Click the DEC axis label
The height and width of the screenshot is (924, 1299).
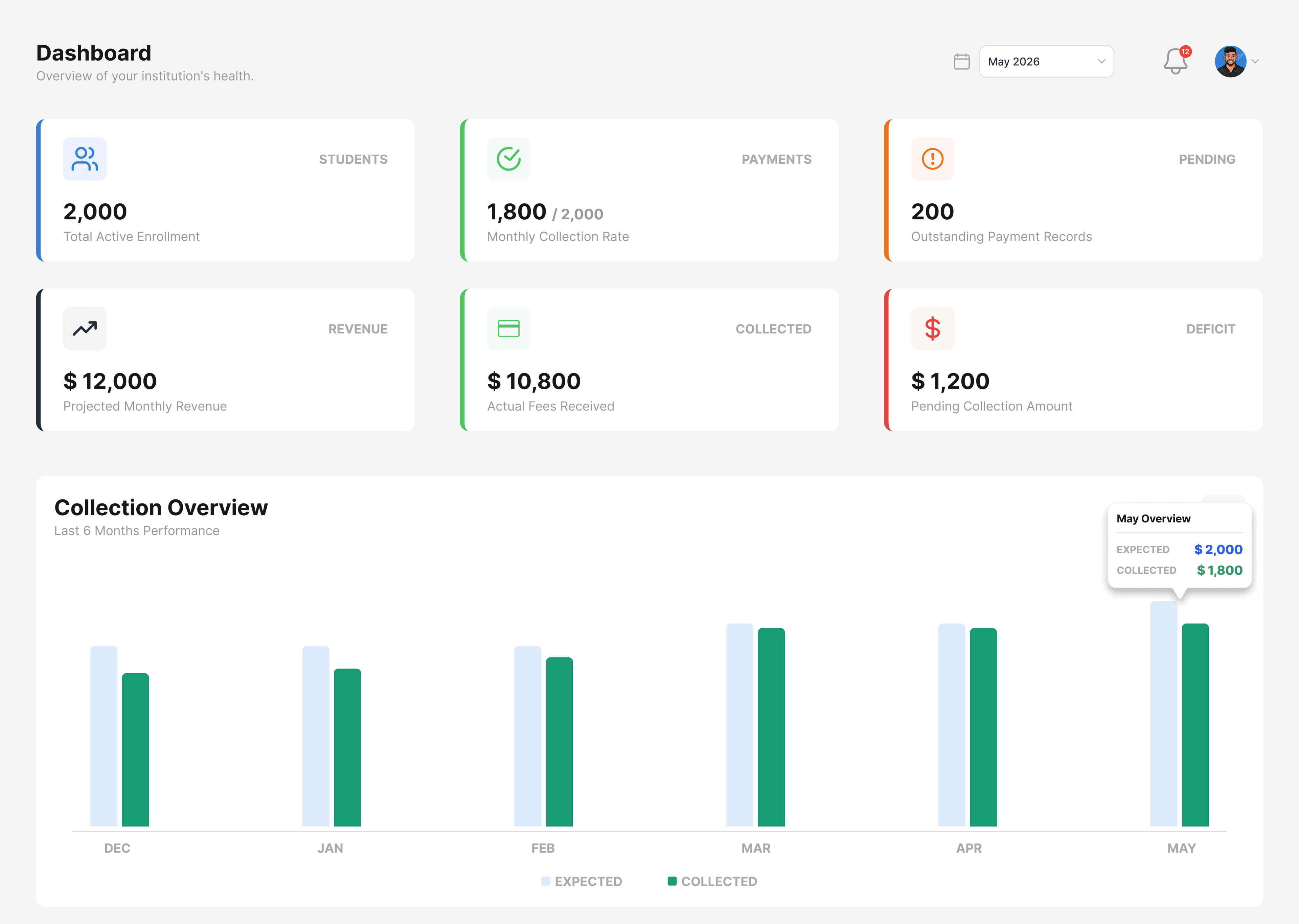117,848
